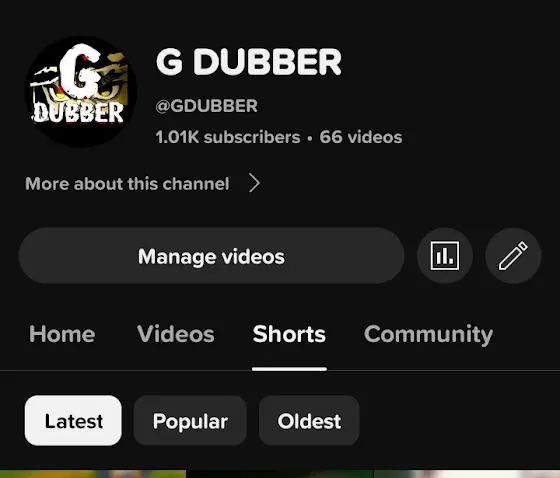Open the Community tab

pos(429,335)
